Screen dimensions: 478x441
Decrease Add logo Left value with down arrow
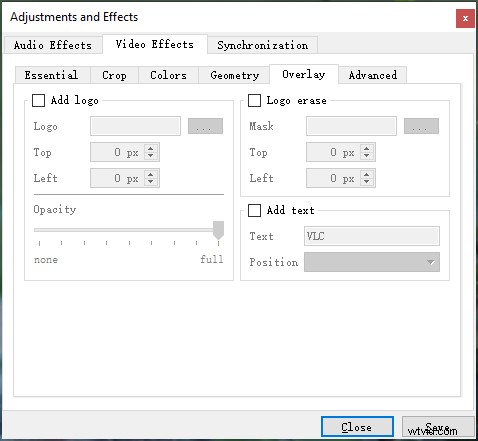[151, 182]
